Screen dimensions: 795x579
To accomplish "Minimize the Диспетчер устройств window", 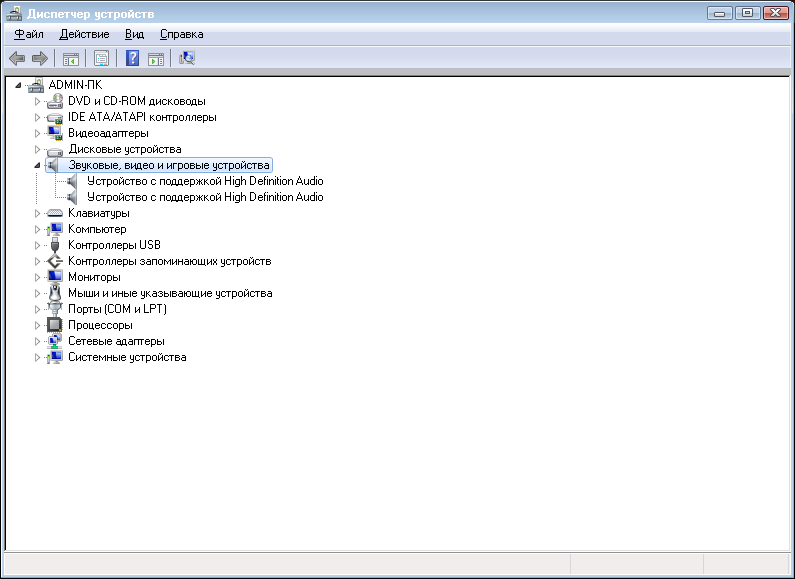I will tap(719, 13).
